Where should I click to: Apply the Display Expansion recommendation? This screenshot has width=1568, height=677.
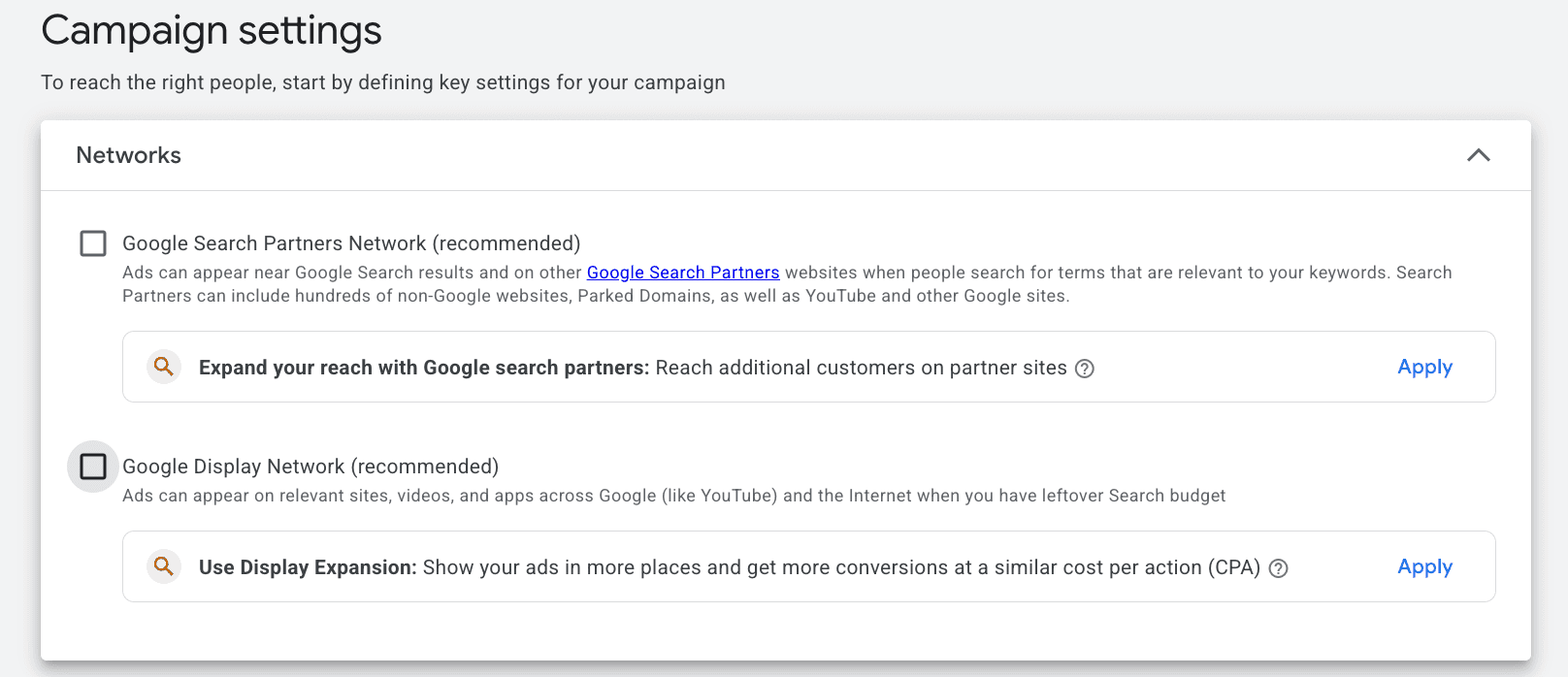click(x=1424, y=566)
